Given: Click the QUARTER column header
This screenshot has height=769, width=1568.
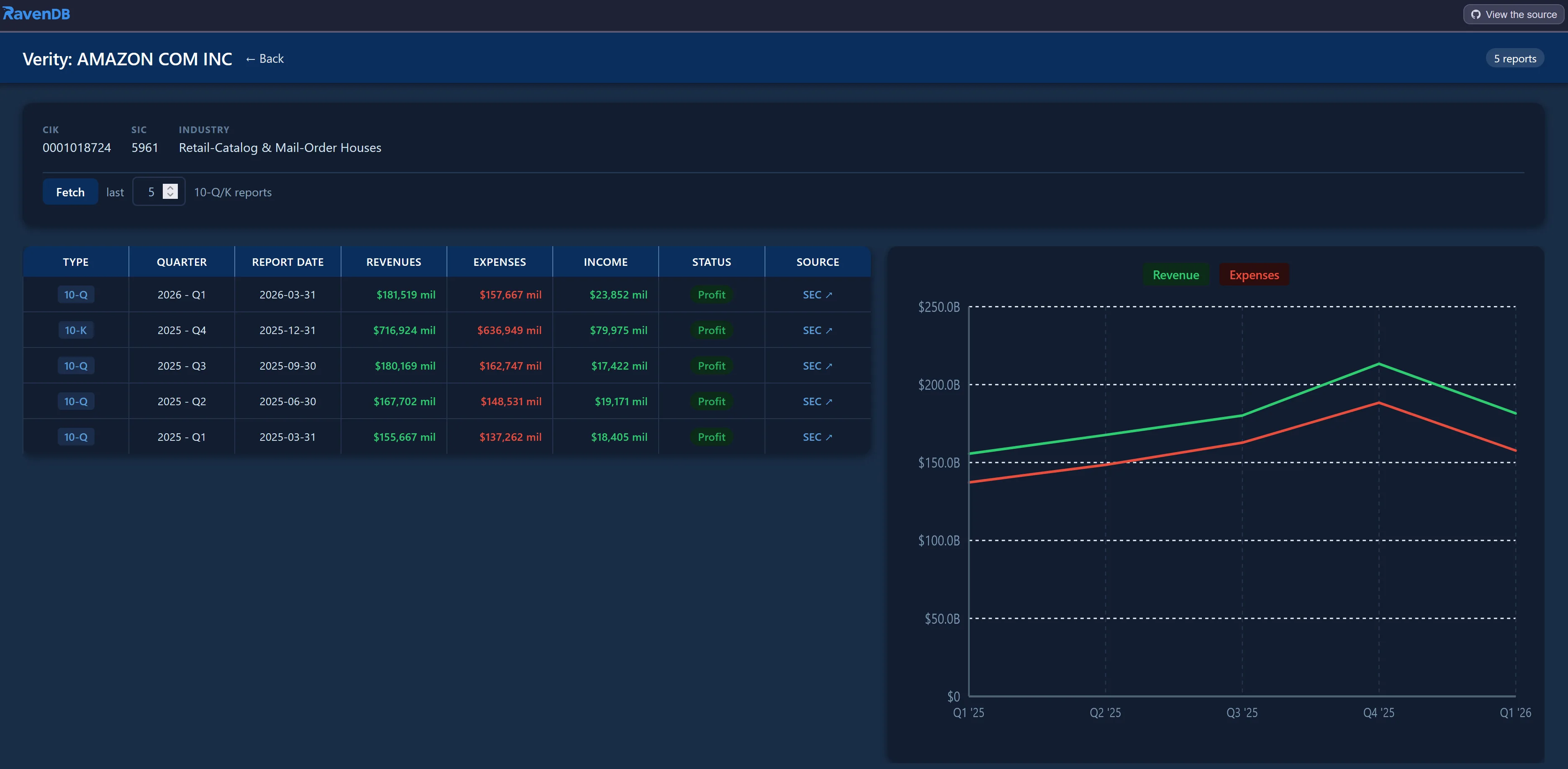Looking at the screenshot, I should (181, 262).
